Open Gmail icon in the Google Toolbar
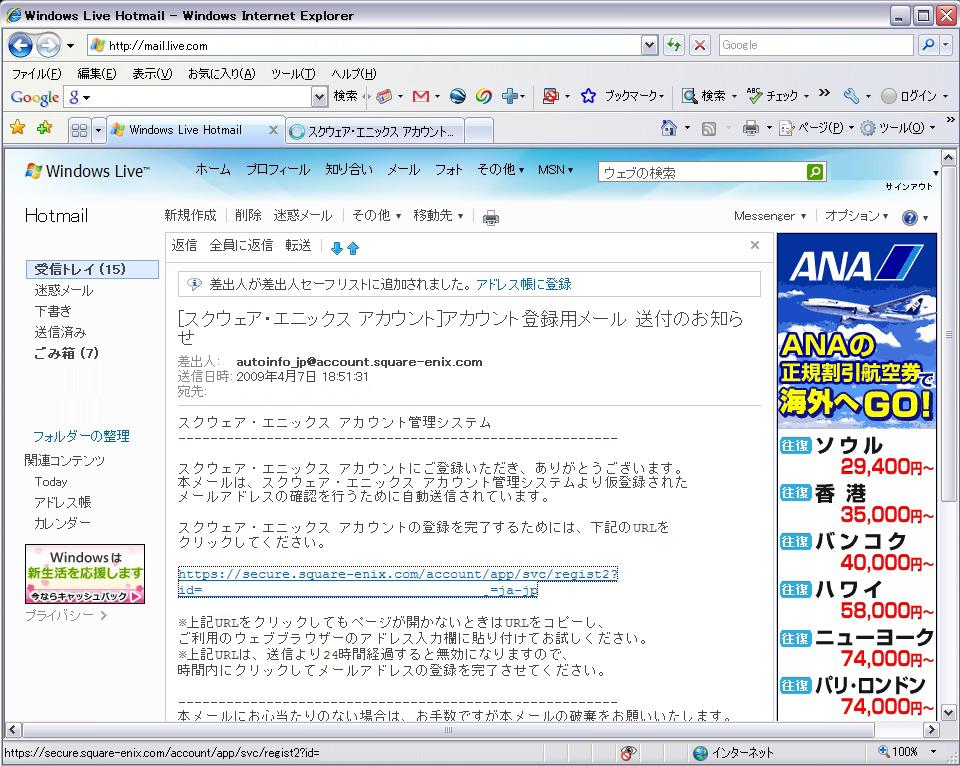Screen dimensions: 960x766 (421, 96)
